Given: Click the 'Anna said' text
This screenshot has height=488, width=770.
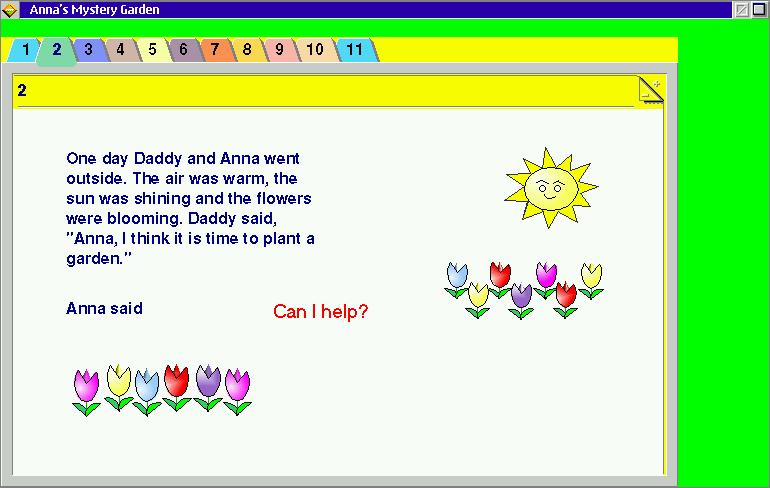Looking at the screenshot, I should pyautogui.click(x=105, y=308).
